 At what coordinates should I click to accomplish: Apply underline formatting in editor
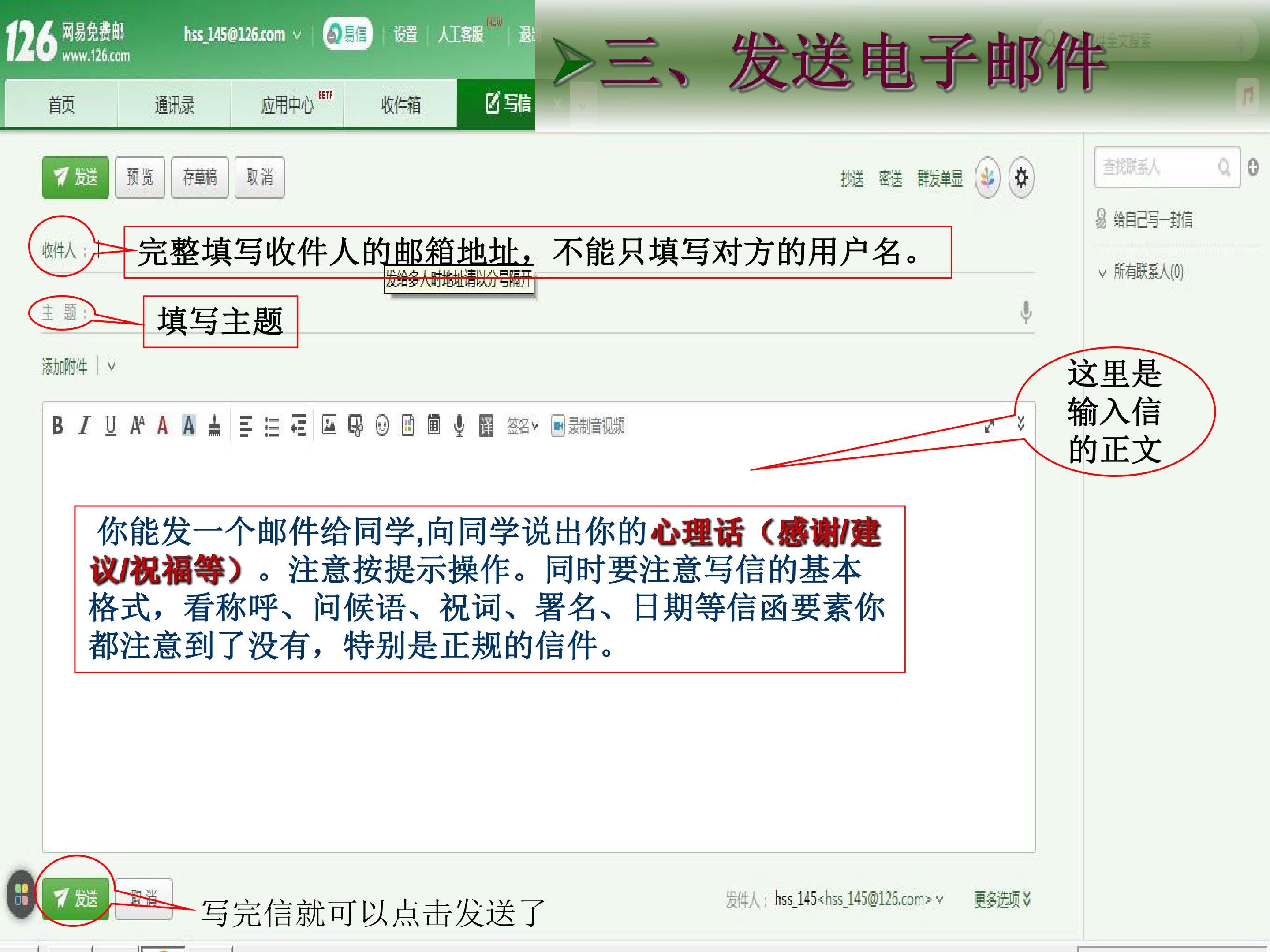[x=110, y=426]
